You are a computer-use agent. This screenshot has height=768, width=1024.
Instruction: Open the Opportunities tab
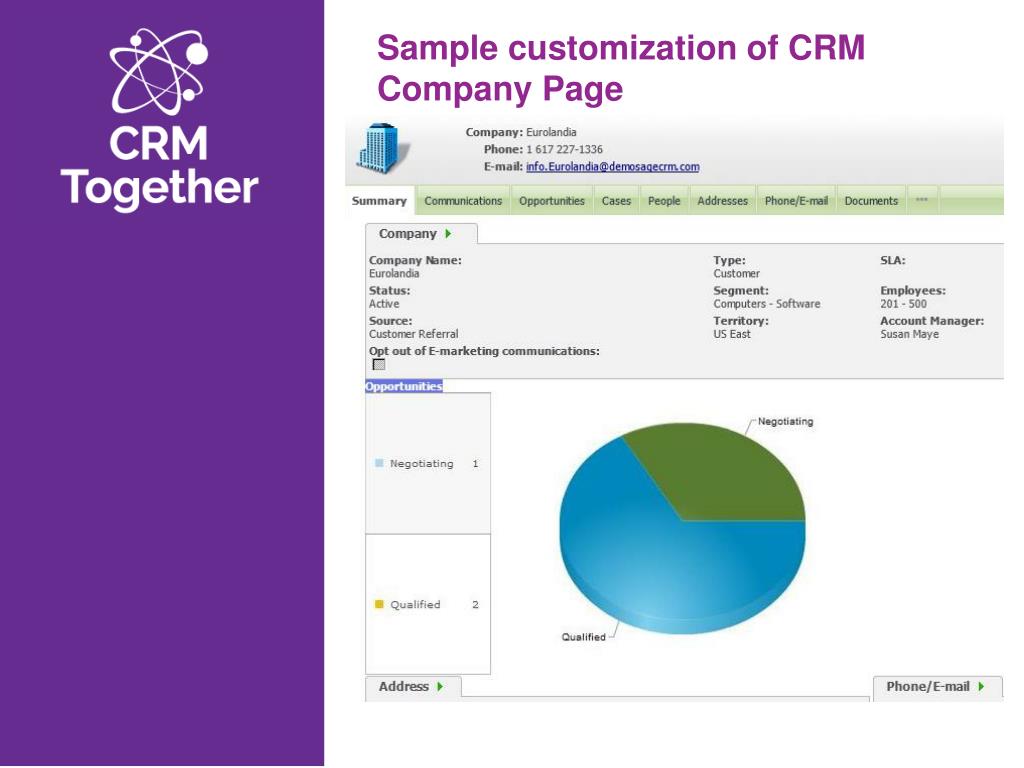(x=552, y=200)
